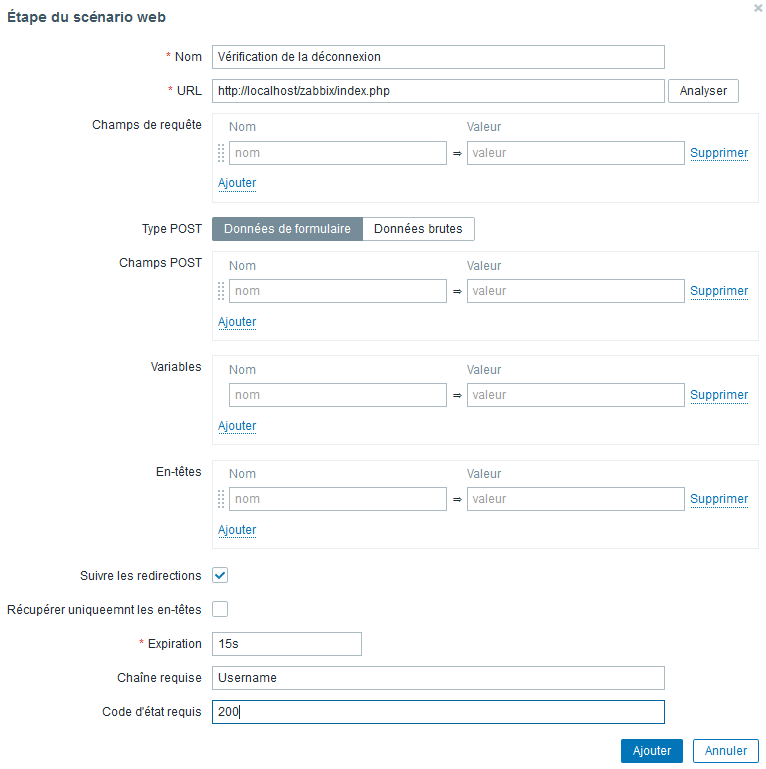The image size is (766, 769).
Task: Add a new Variables row
Action: click(237, 426)
